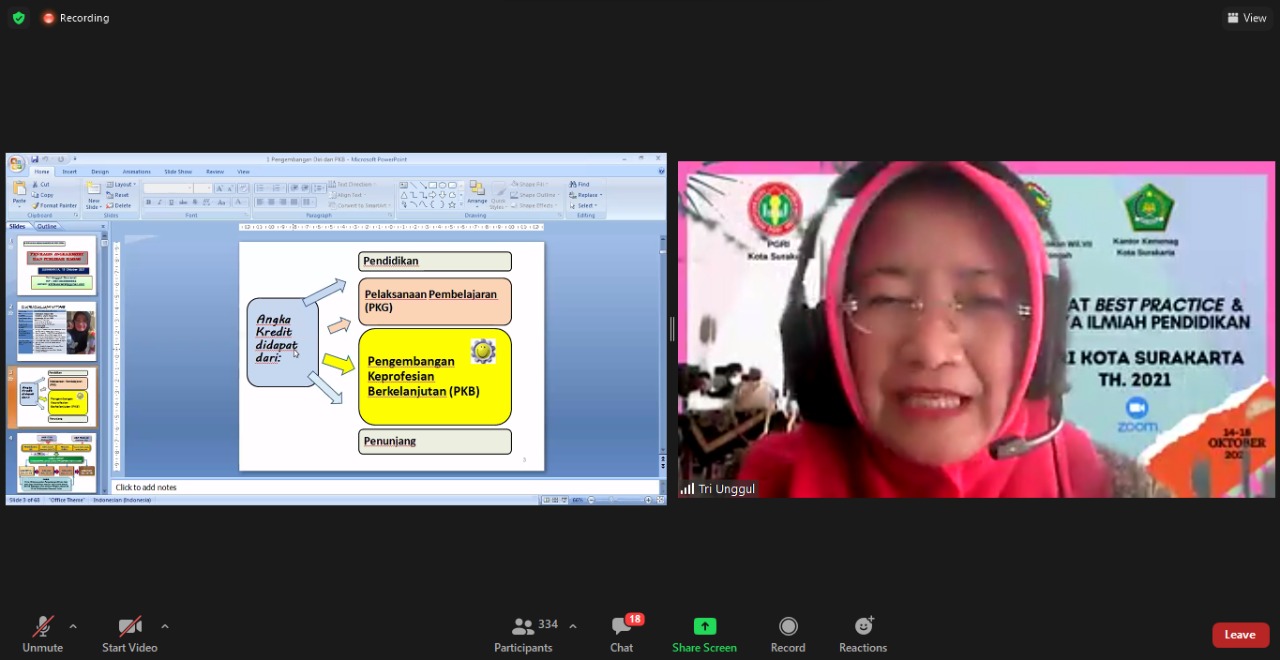Screen dimensions: 1280x660
Task: Leave the meeting
Action: [x=1240, y=635]
